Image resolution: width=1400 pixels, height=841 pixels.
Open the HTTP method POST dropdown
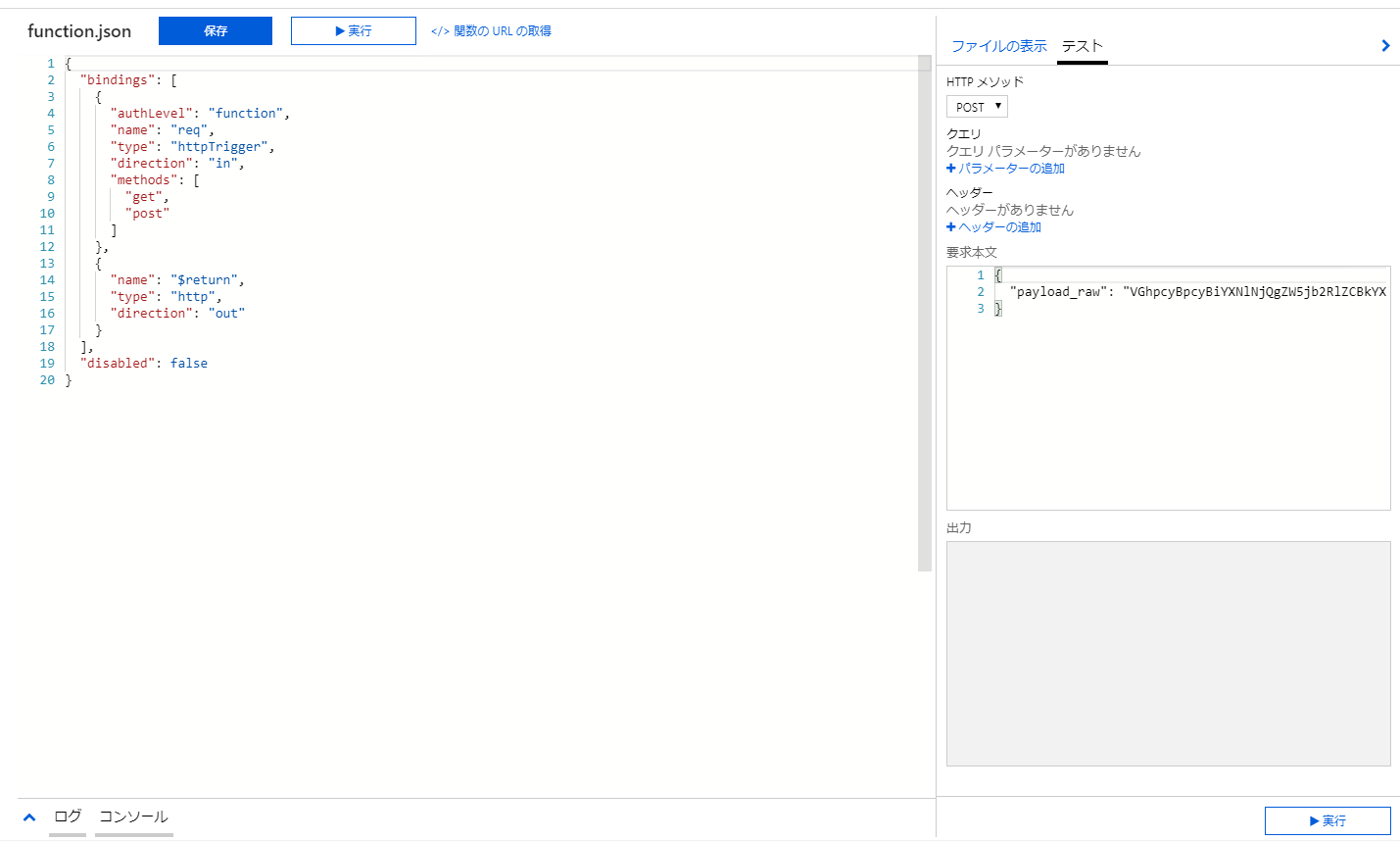point(977,107)
